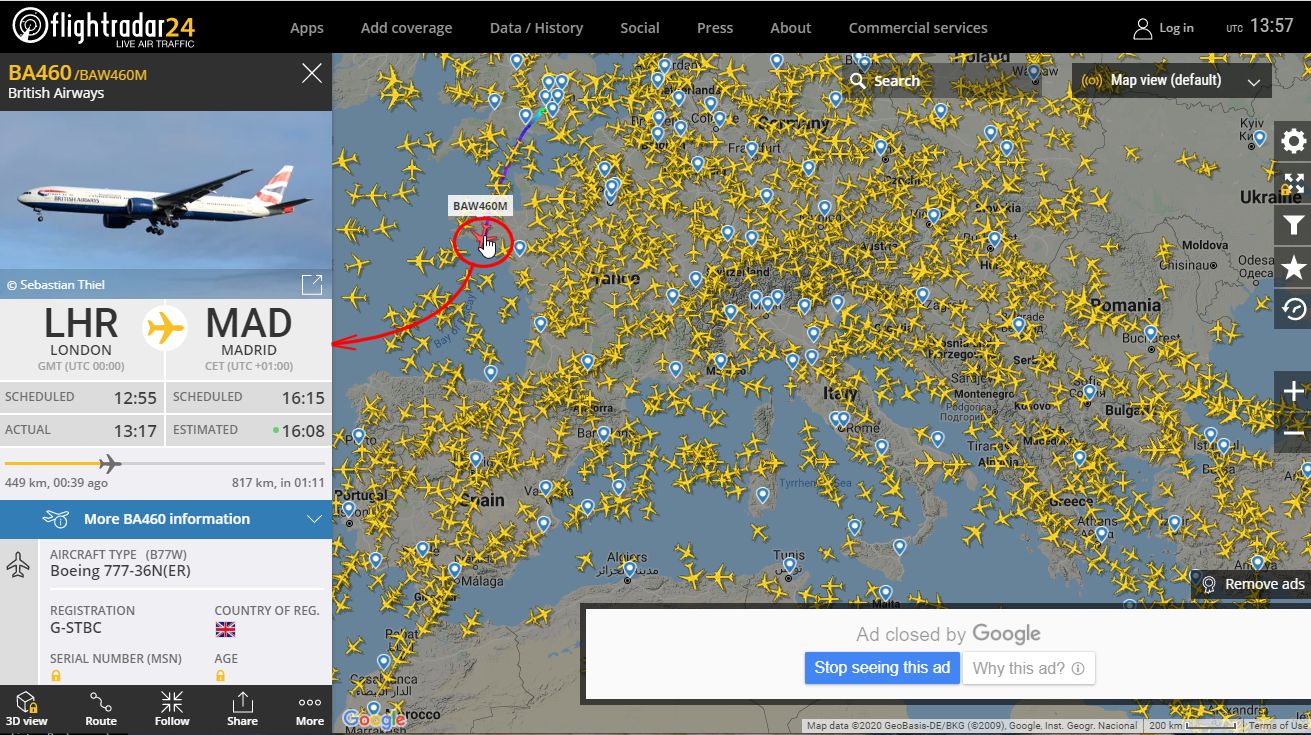The height and width of the screenshot is (735, 1311).
Task: Click the BA460 flight number title
Action: (38, 72)
